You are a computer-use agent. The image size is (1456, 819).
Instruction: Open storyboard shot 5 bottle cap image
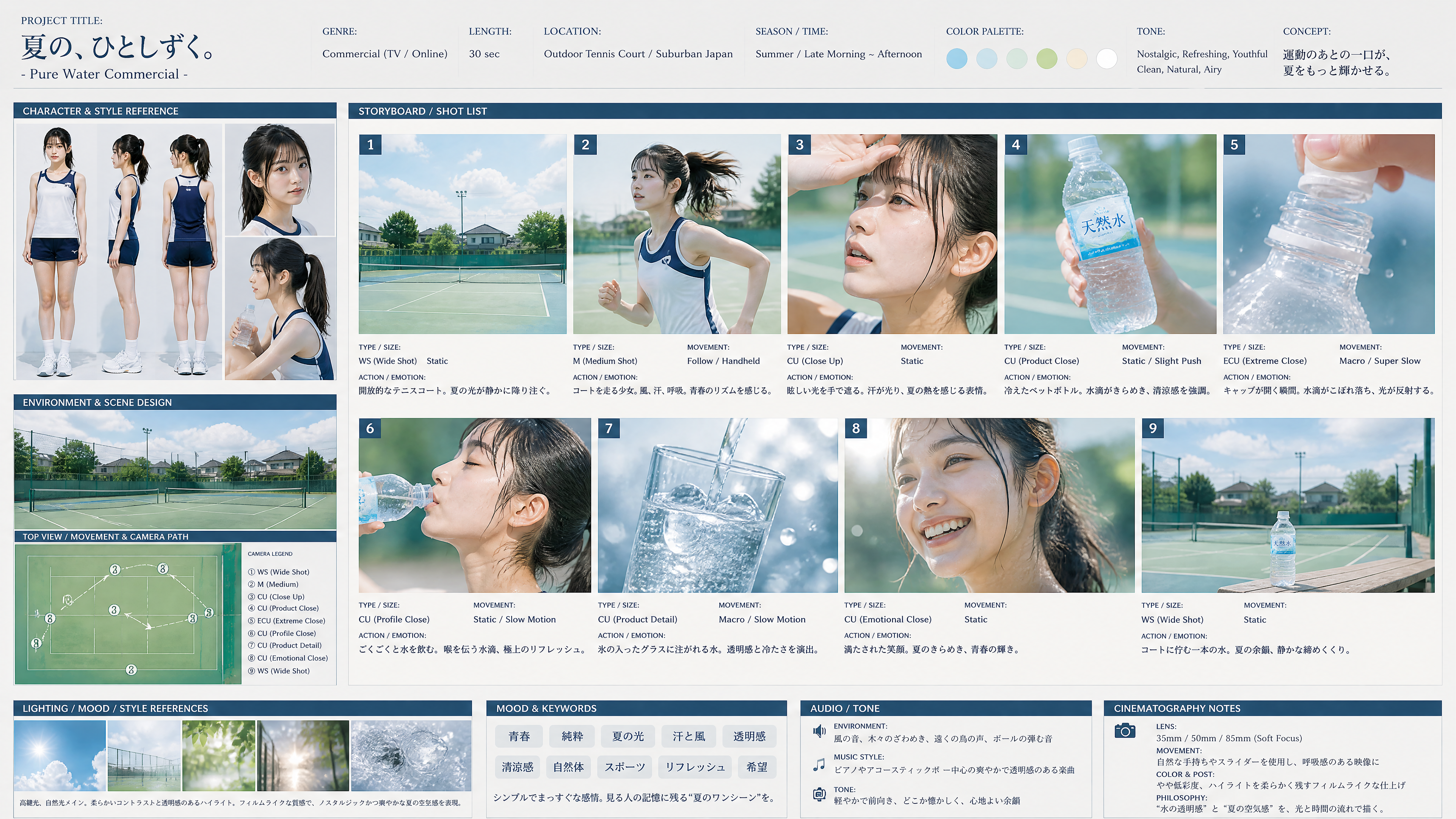click(x=1329, y=234)
